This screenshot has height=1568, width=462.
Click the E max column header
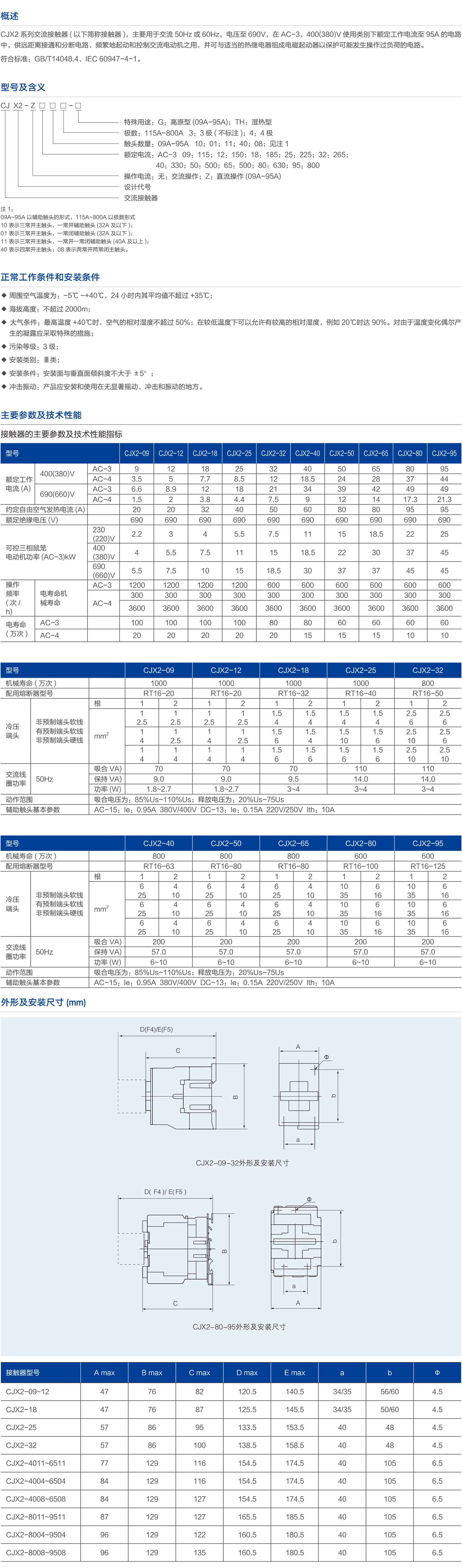coord(295,1373)
